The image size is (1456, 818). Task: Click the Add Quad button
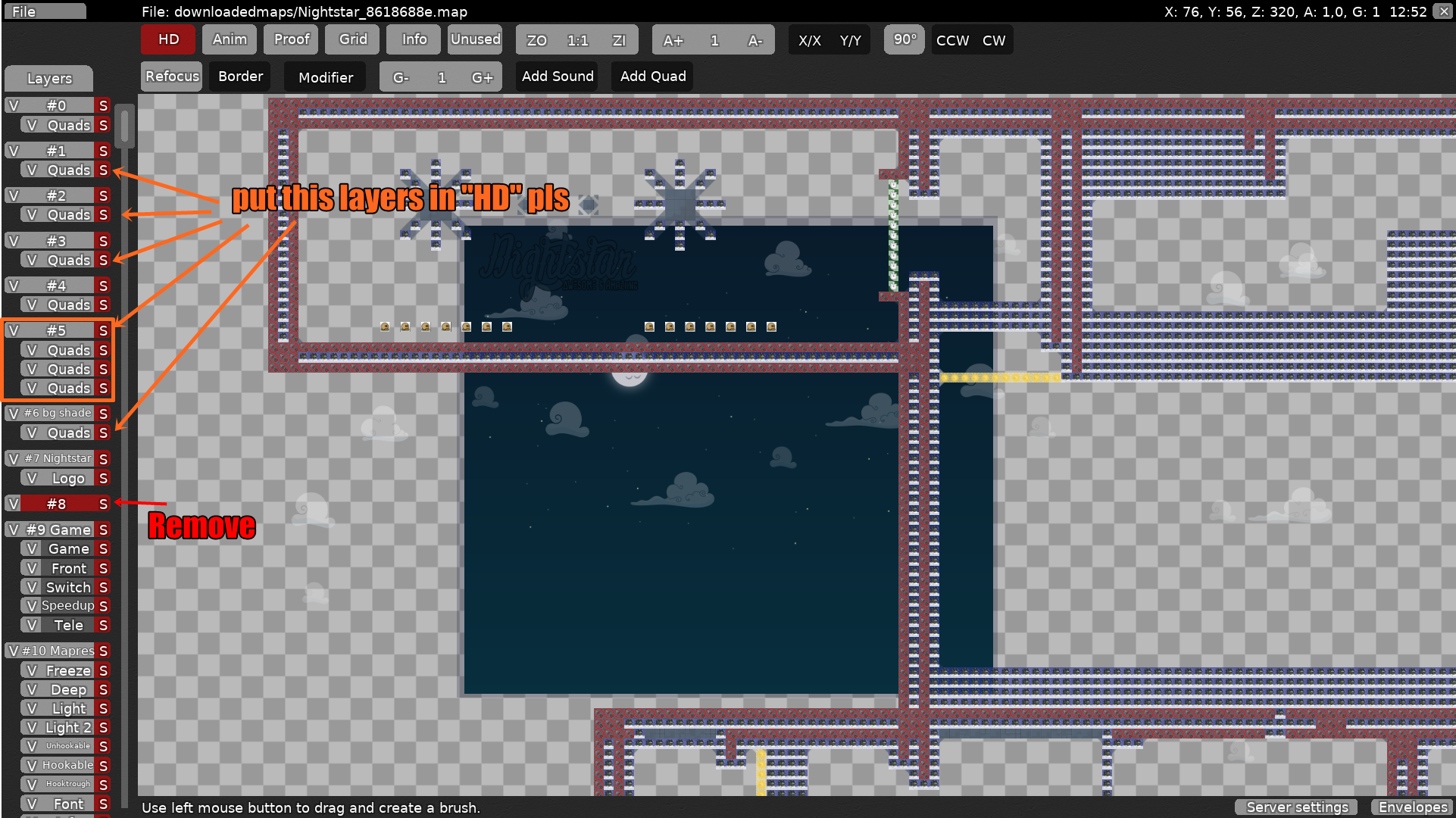click(x=652, y=76)
